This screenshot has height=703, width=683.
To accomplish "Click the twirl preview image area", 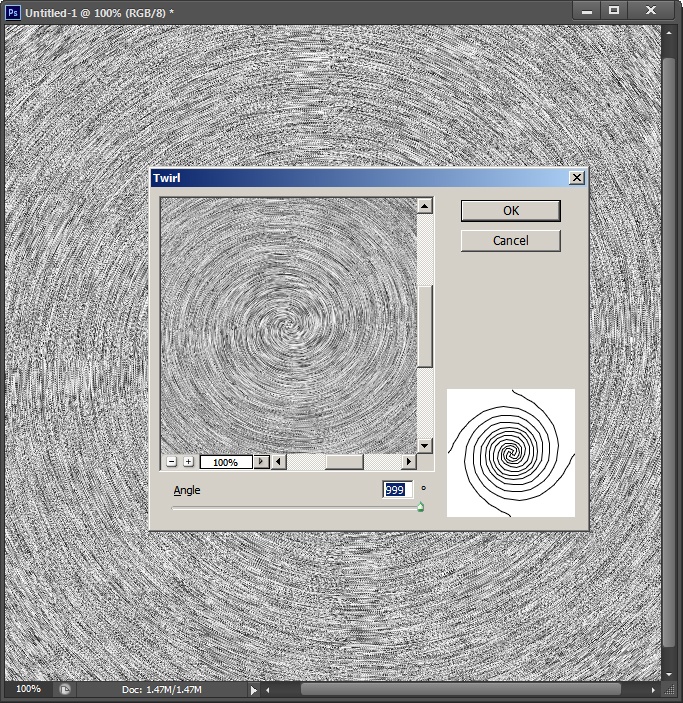I will [288, 325].
